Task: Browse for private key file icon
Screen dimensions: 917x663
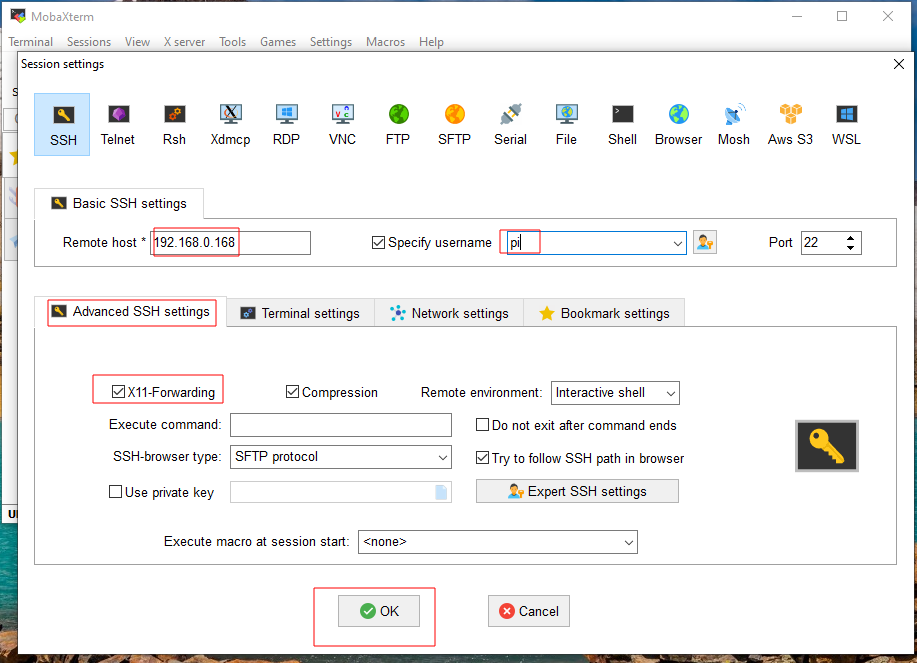Action: 441,492
